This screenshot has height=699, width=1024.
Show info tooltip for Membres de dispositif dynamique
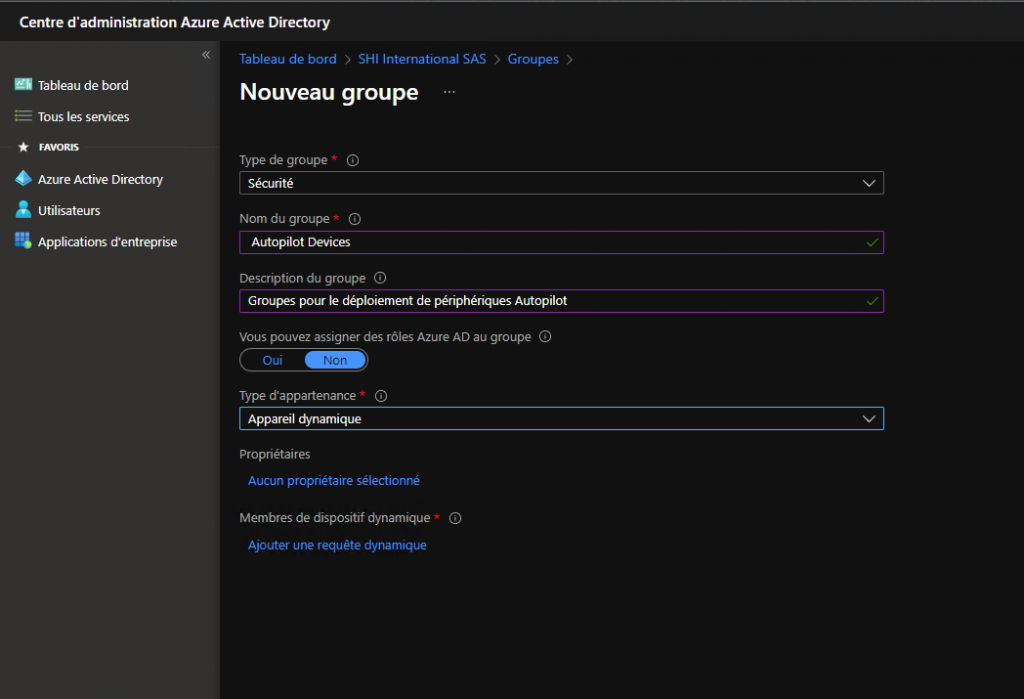coord(455,518)
